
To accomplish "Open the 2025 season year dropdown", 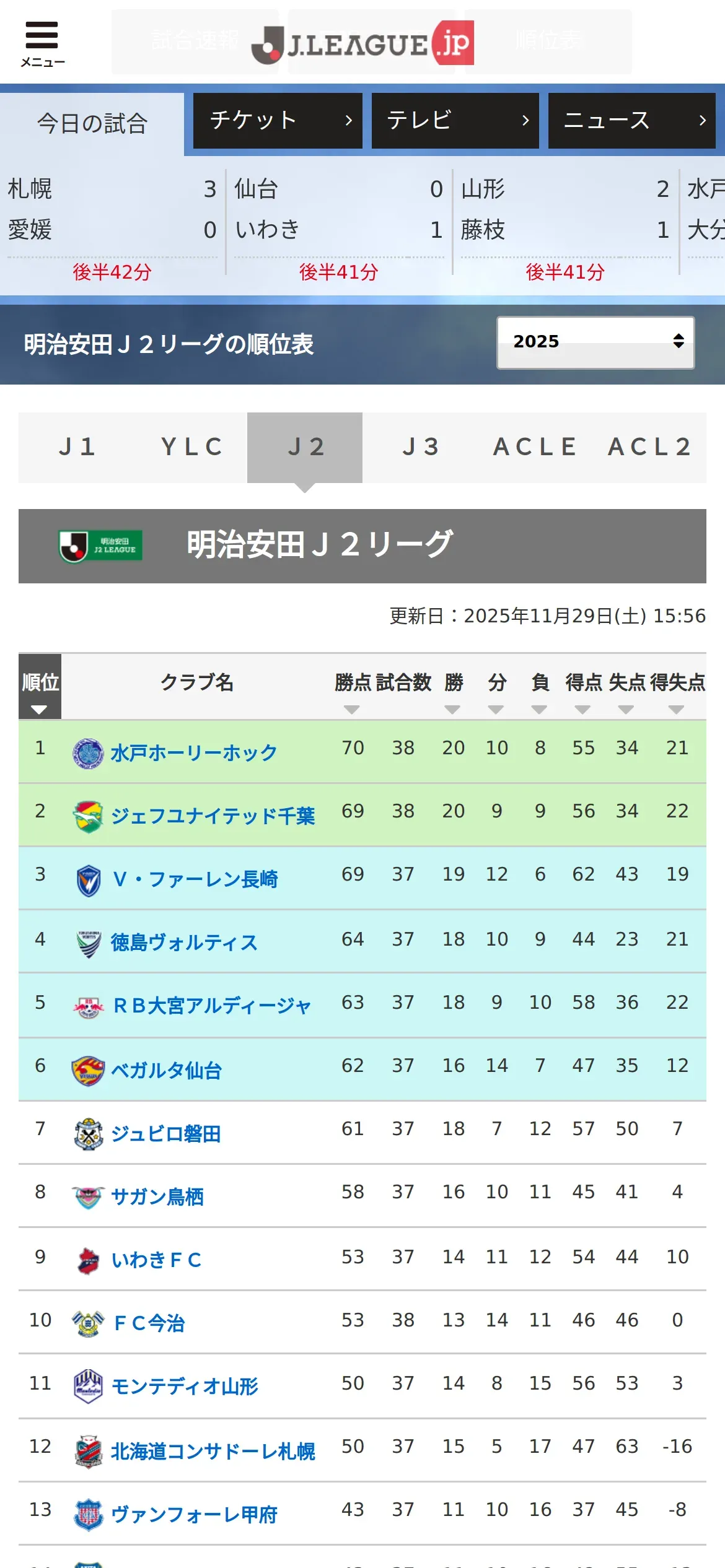I will pyautogui.click(x=595, y=342).
